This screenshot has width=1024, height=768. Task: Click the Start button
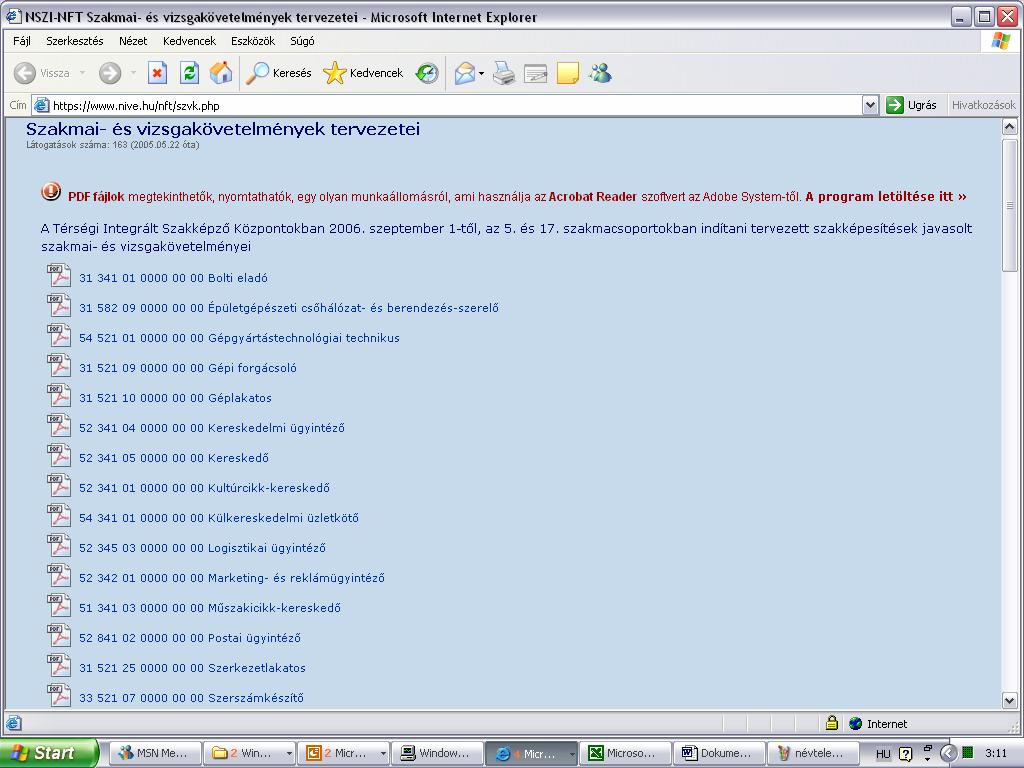(x=48, y=753)
